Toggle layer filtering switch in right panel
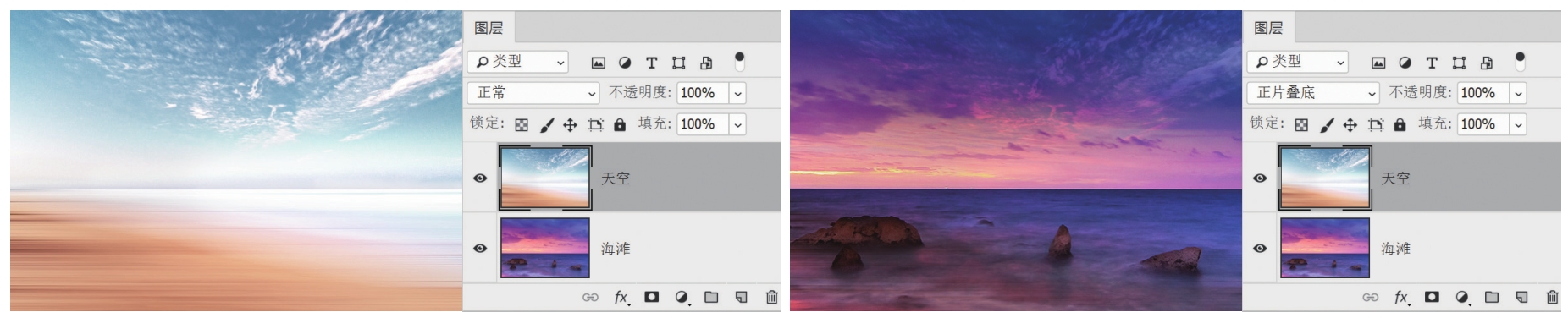The height and width of the screenshot is (318, 1568). point(1520,61)
